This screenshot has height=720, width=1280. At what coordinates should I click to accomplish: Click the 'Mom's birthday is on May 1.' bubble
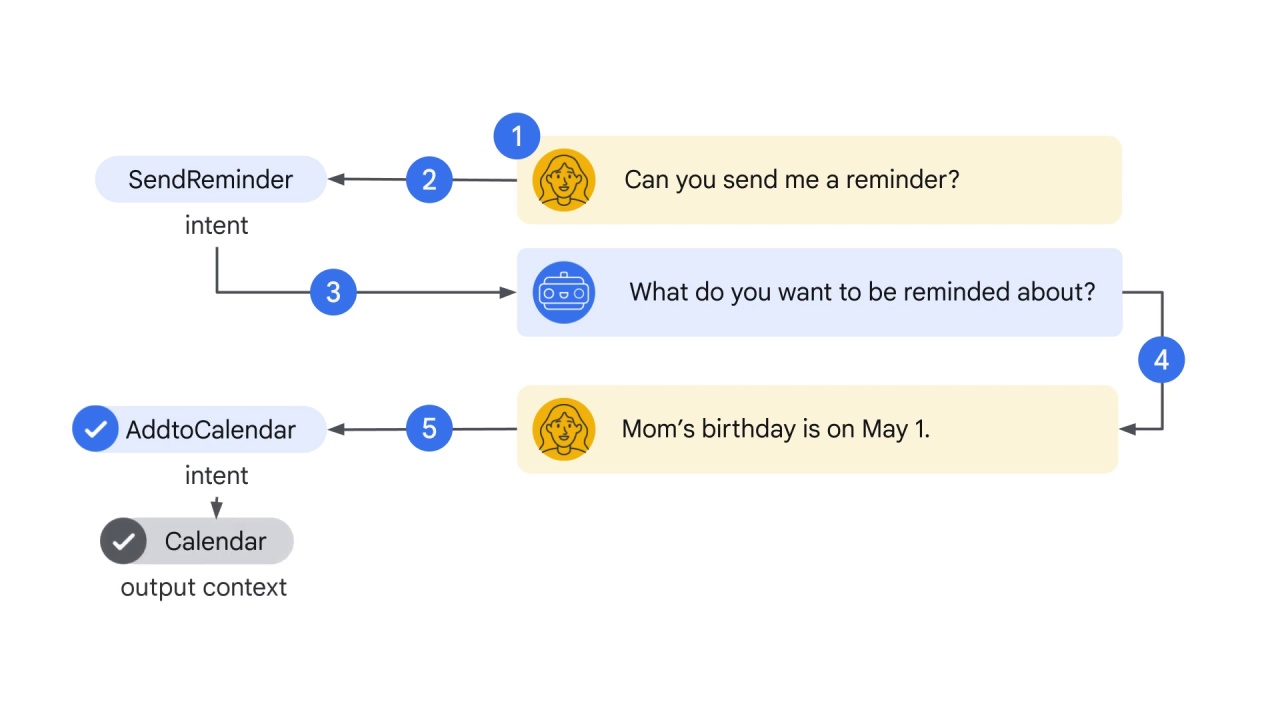click(817, 429)
